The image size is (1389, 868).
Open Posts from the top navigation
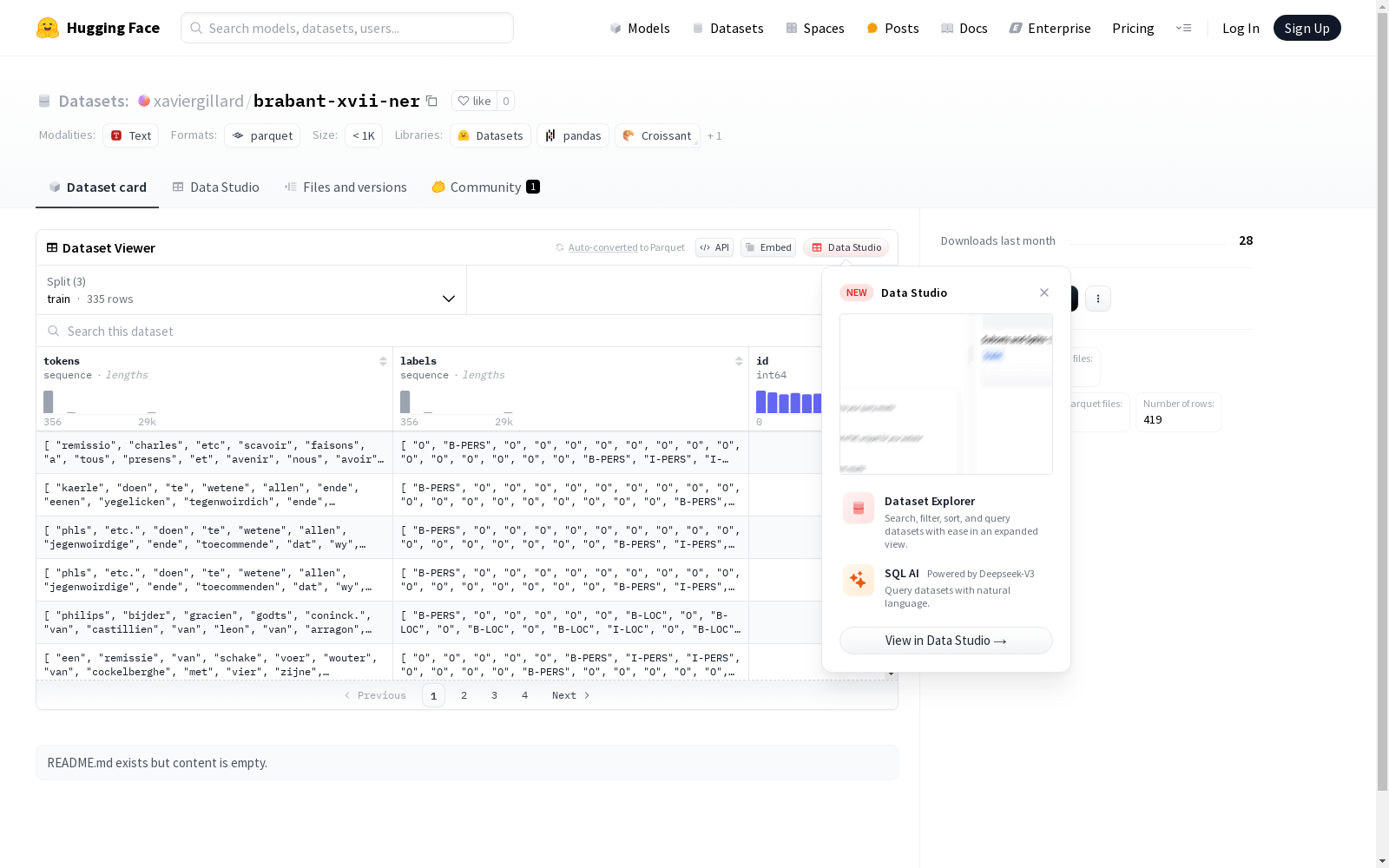892,28
